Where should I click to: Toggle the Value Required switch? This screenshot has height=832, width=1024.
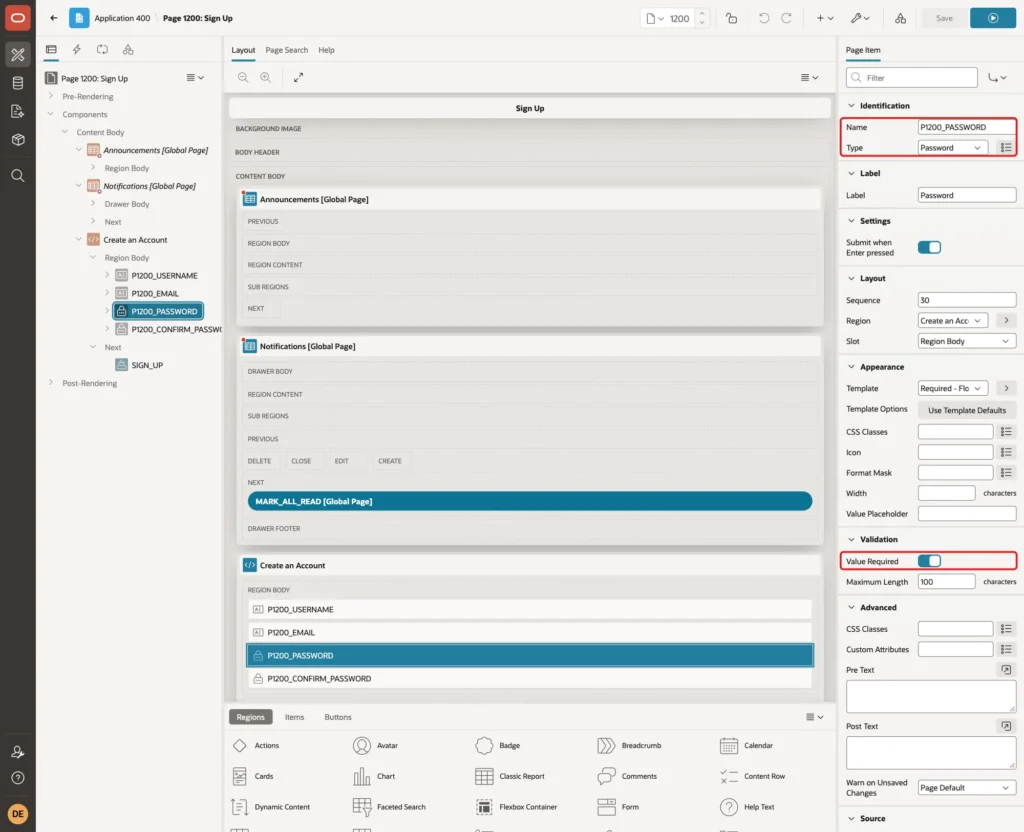pos(929,561)
